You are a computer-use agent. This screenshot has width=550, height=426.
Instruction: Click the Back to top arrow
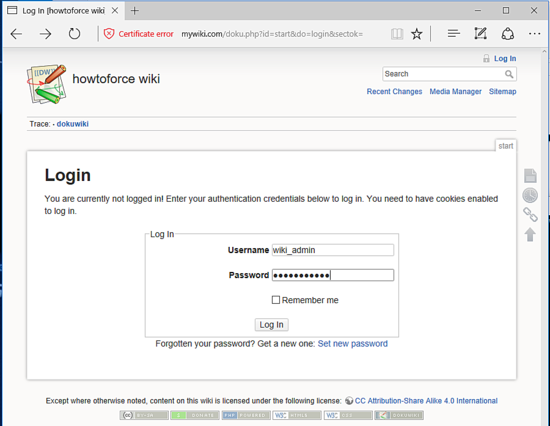tap(530, 234)
